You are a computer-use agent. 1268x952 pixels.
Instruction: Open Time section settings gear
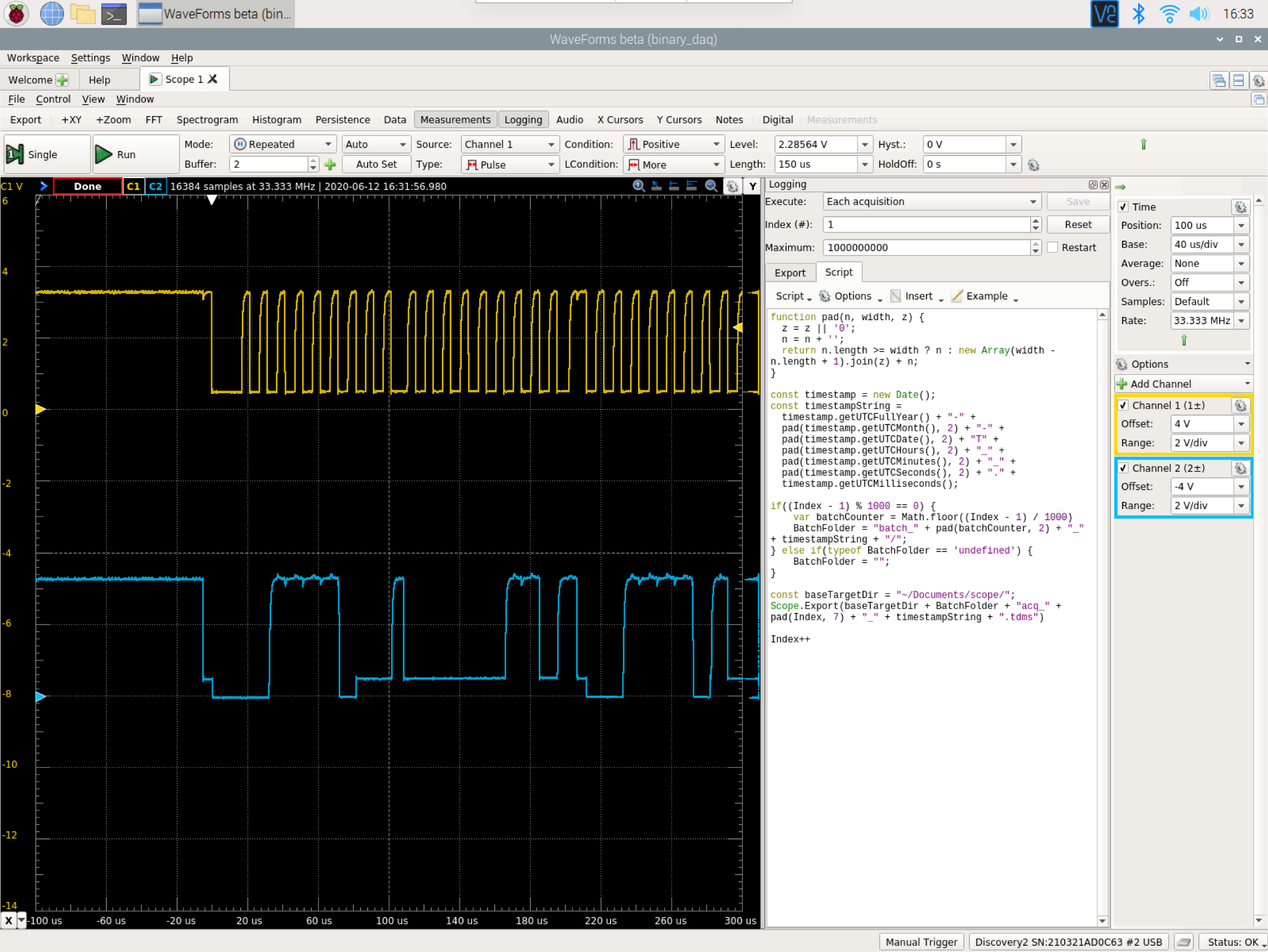pyautogui.click(x=1240, y=207)
